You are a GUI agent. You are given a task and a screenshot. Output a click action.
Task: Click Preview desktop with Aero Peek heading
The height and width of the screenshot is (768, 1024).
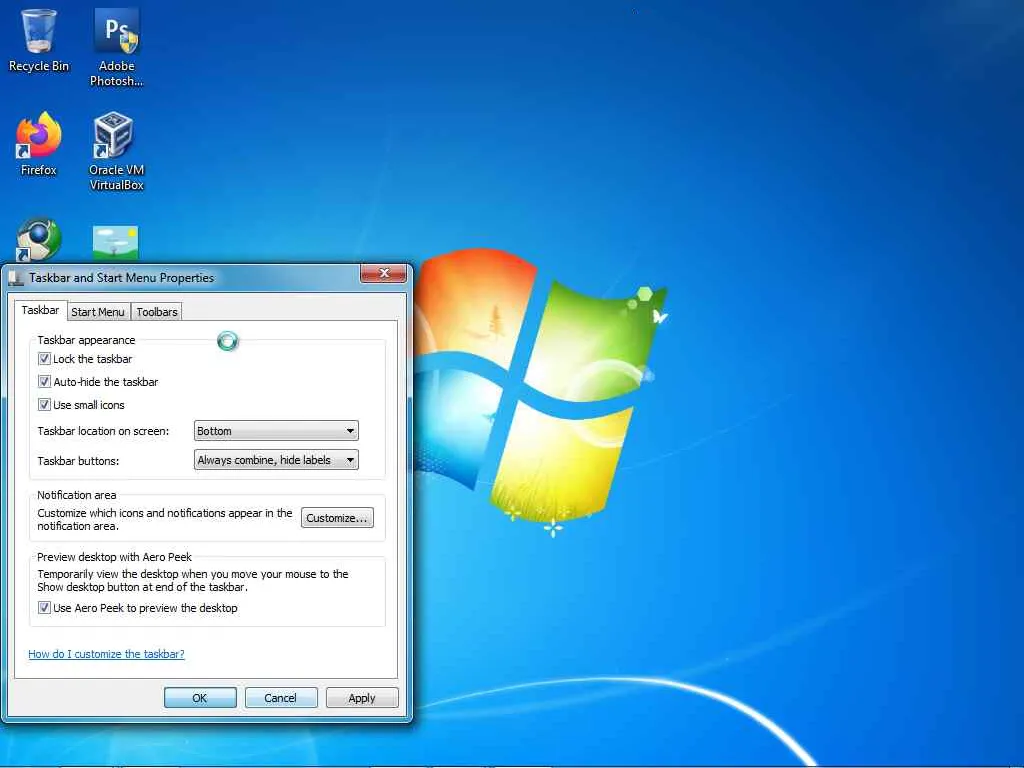(114, 557)
